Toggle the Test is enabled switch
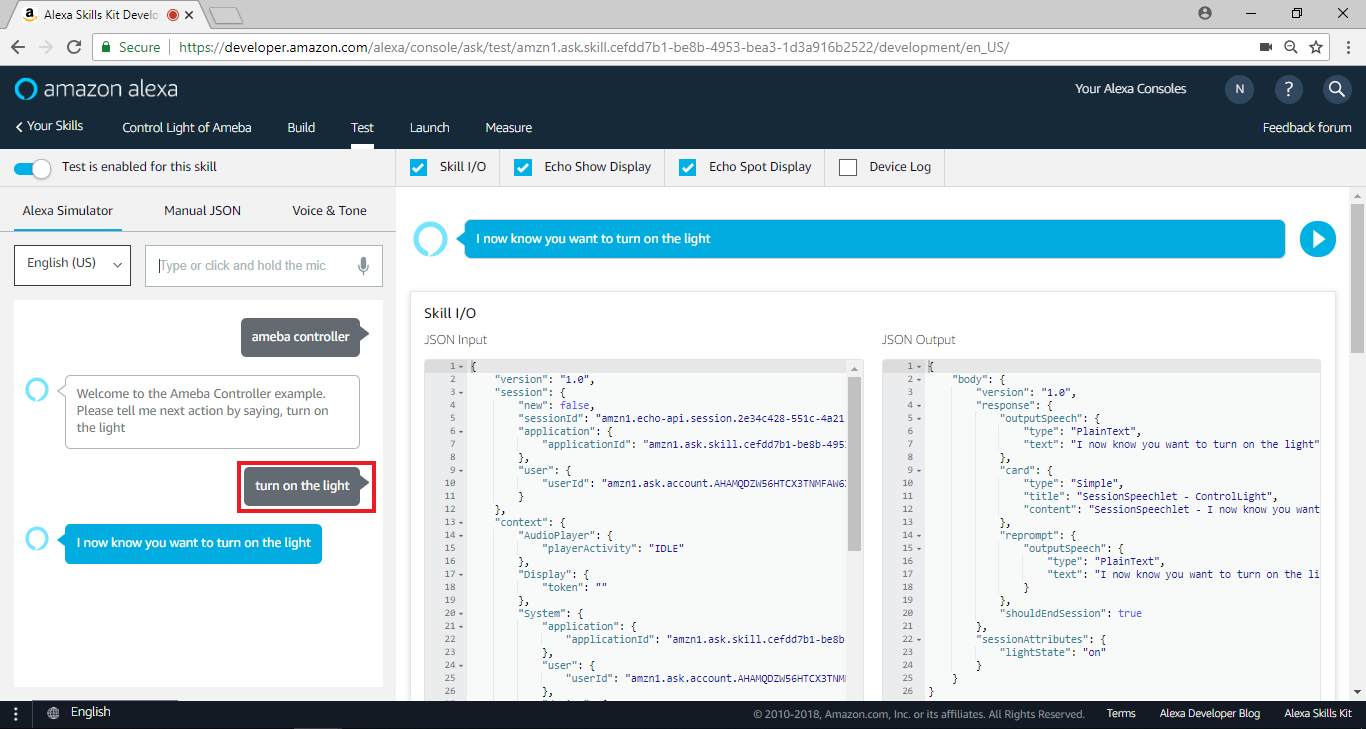Viewport: 1366px width, 729px height. click(32, 168)
